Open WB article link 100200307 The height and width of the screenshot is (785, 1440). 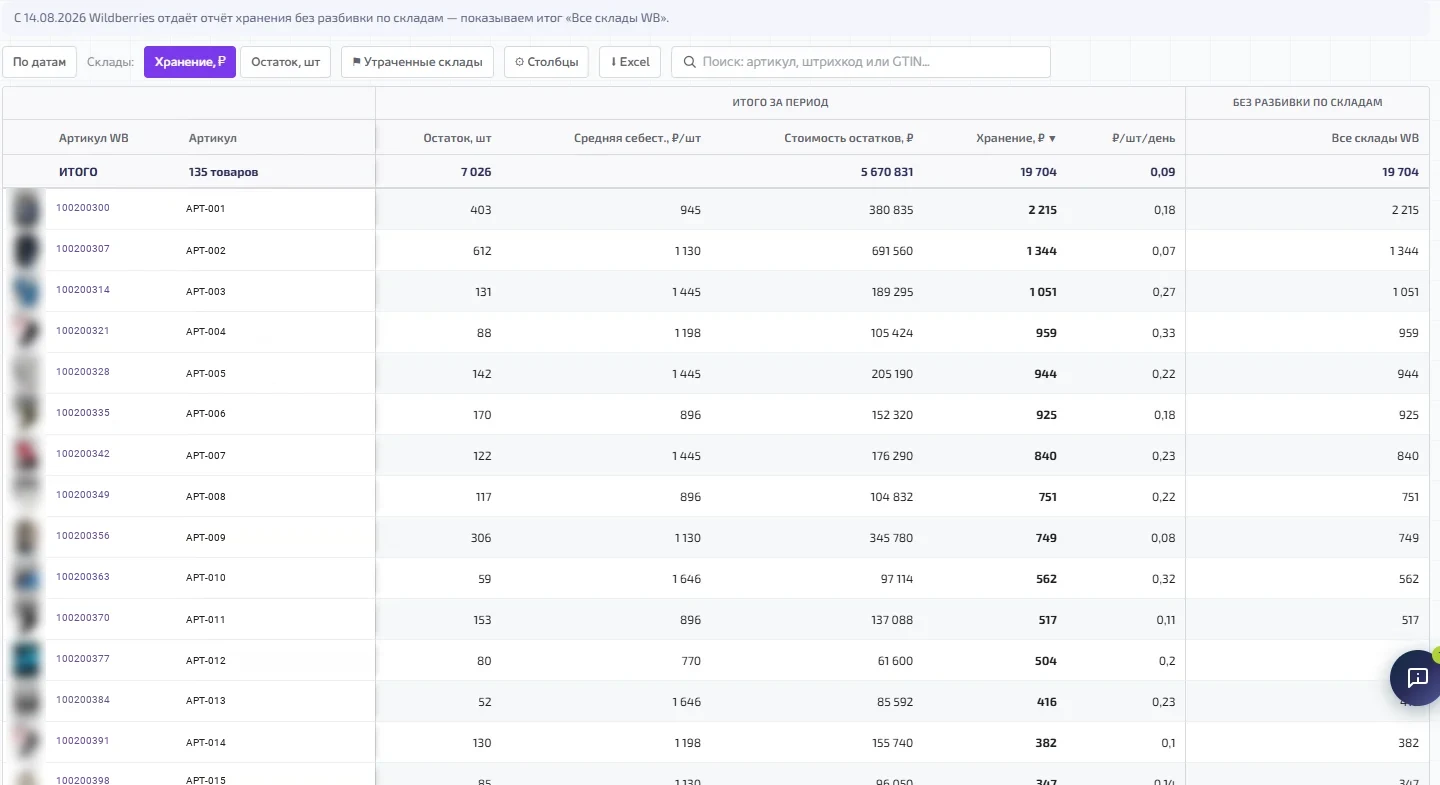point(83,249)
